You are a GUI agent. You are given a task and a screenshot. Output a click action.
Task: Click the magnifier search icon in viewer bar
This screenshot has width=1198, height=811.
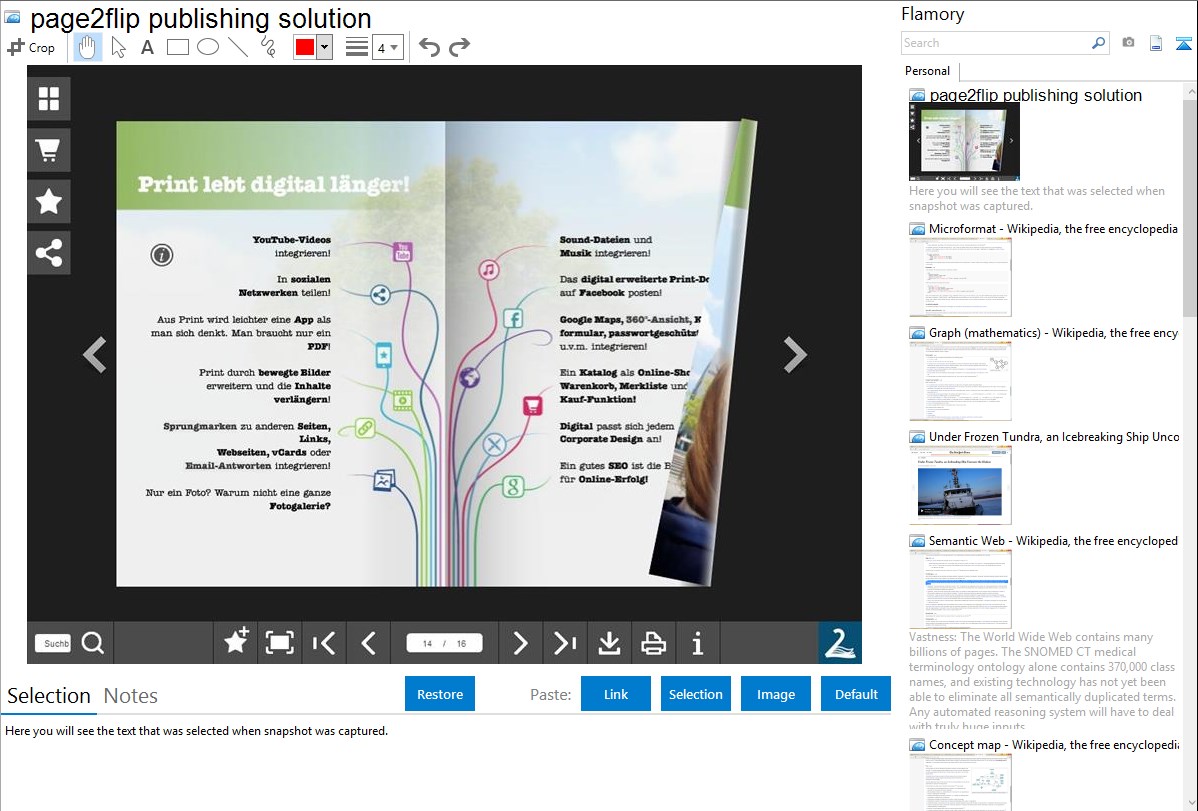pyautogui.click(x=93, y=643)
